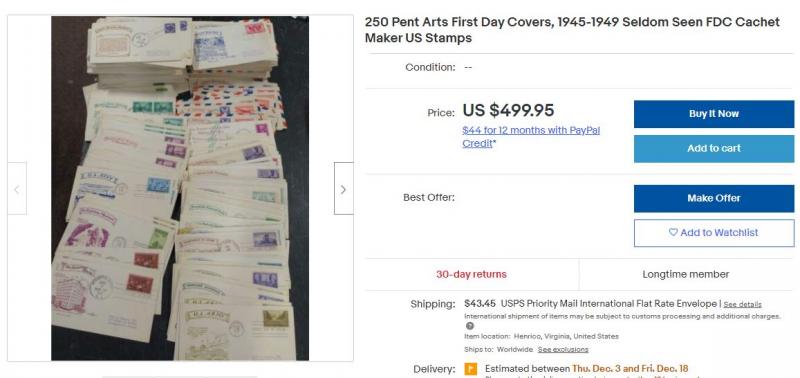Click the orange fast delivery icon
Viewport: 800px width, 378px height.
[x=471, y=368]
